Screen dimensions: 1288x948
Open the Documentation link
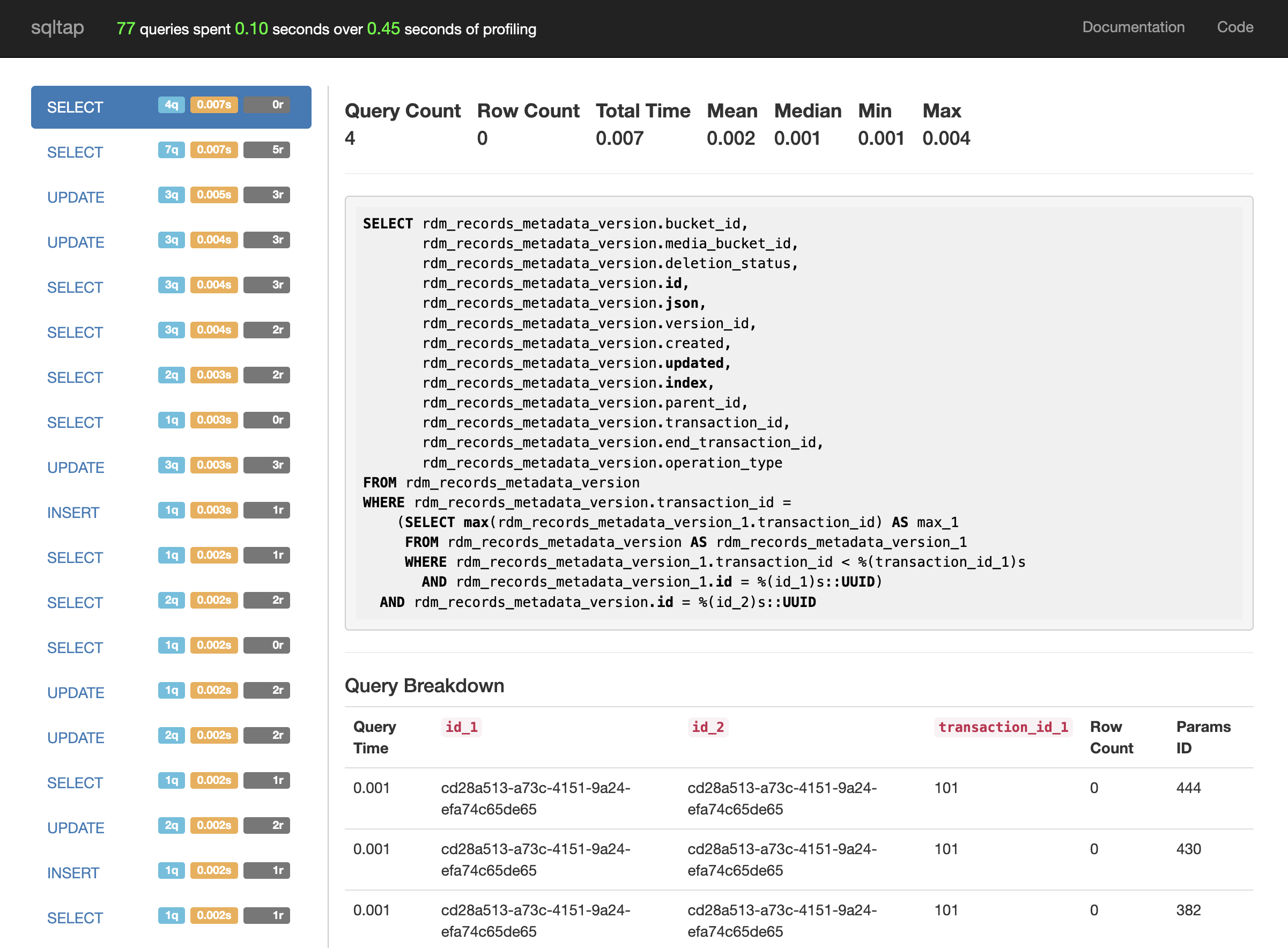pyautogui.click(x=1133, y=27)
